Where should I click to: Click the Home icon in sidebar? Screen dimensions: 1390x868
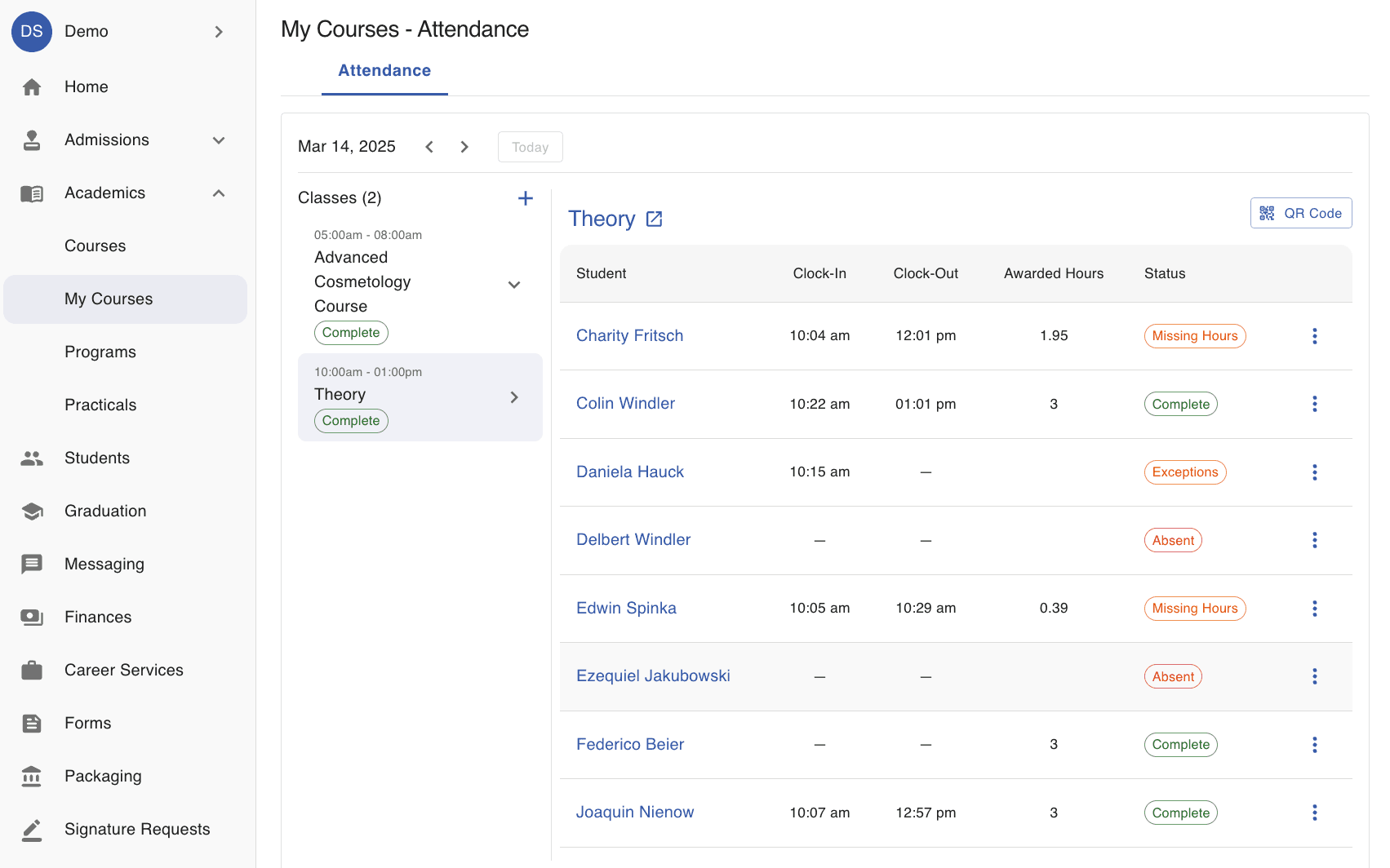click(32, 87)
